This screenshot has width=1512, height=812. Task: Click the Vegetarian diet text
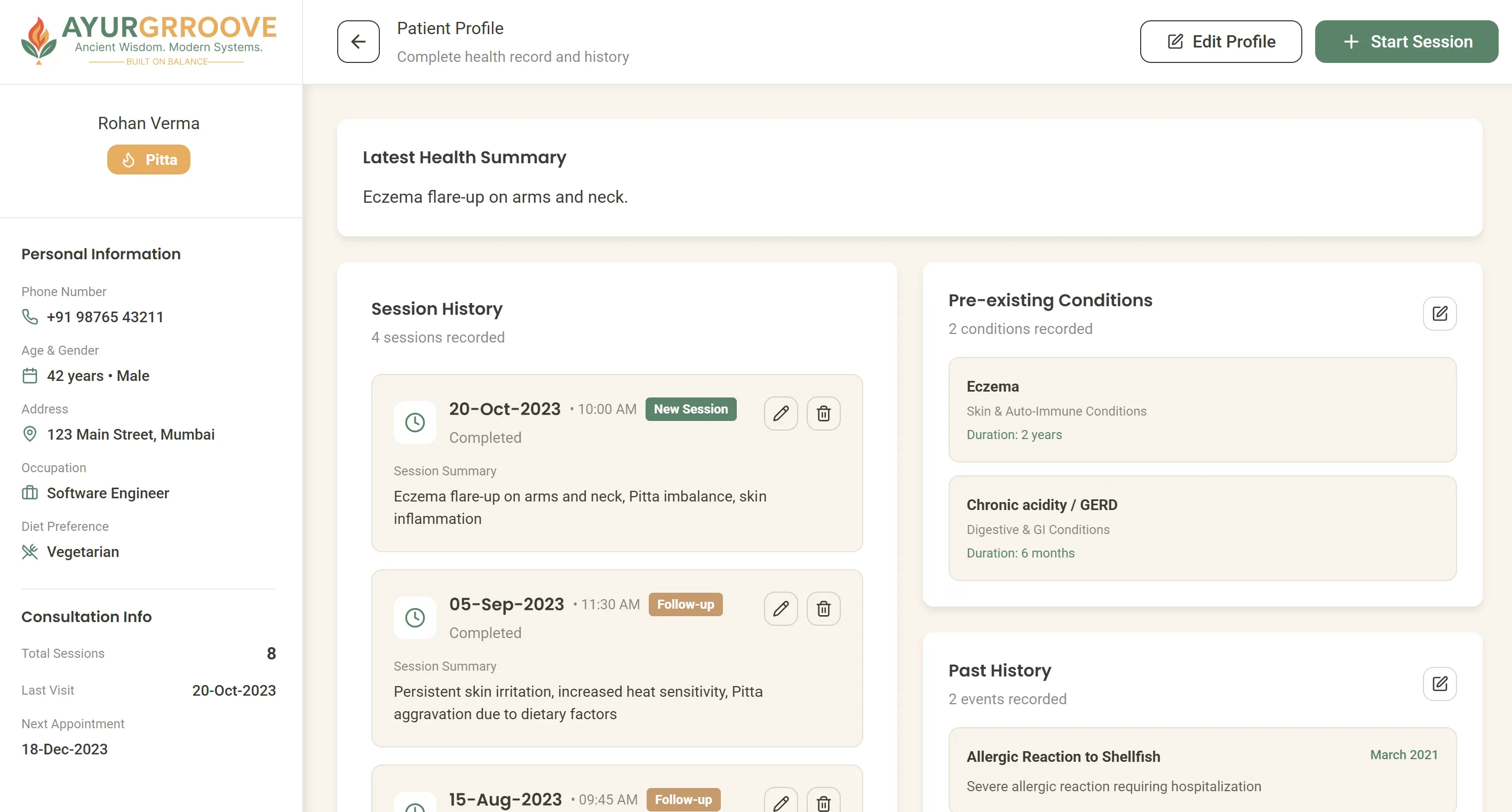pos(83,552)
